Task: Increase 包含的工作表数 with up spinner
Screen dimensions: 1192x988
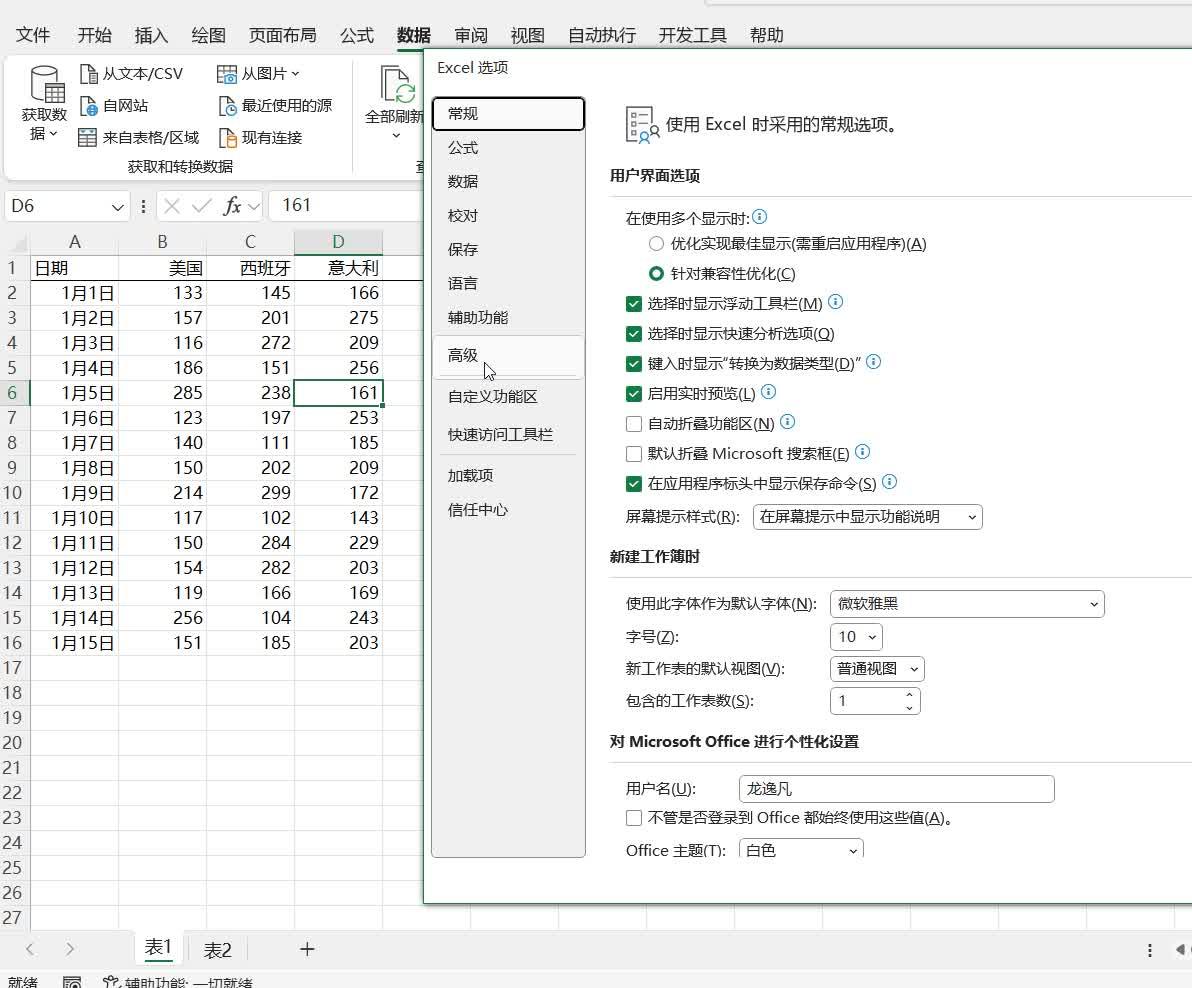Action: tap(909, 695)
